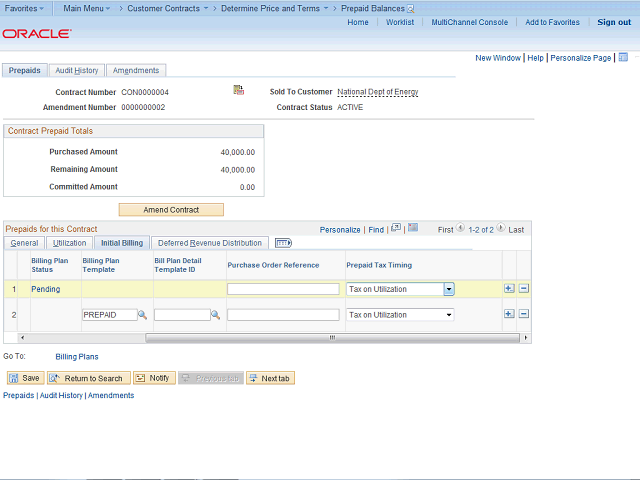Follow the Billing Plans link
The width and height of the screenshot is (640, 480).
coord(77,356)
